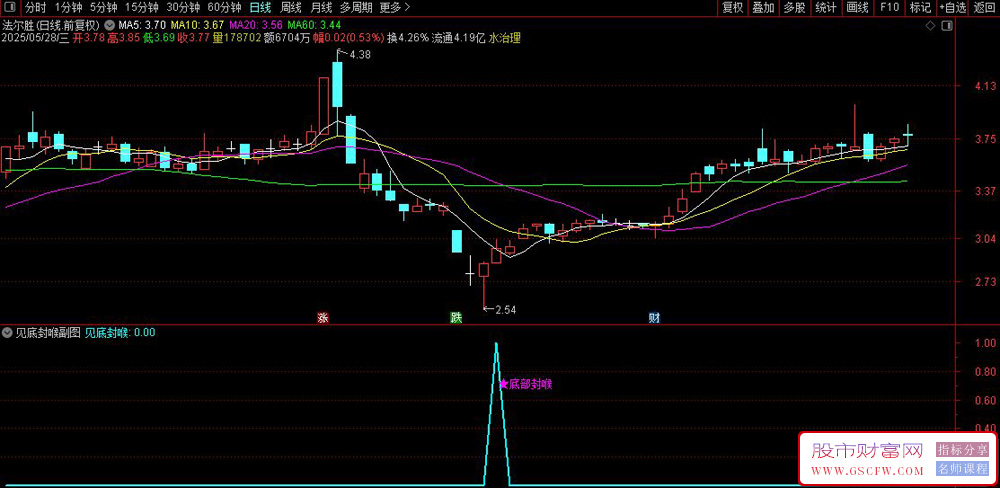Click the 法尔胜(日线.前复权) title text
The width and height of the screenshot is (1000, 488).
51,26
